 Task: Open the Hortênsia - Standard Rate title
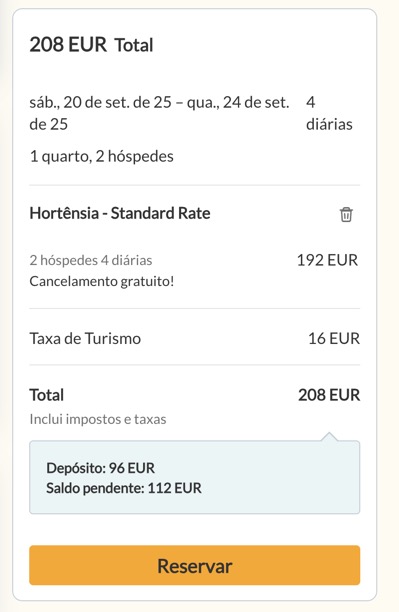point(120,213)
